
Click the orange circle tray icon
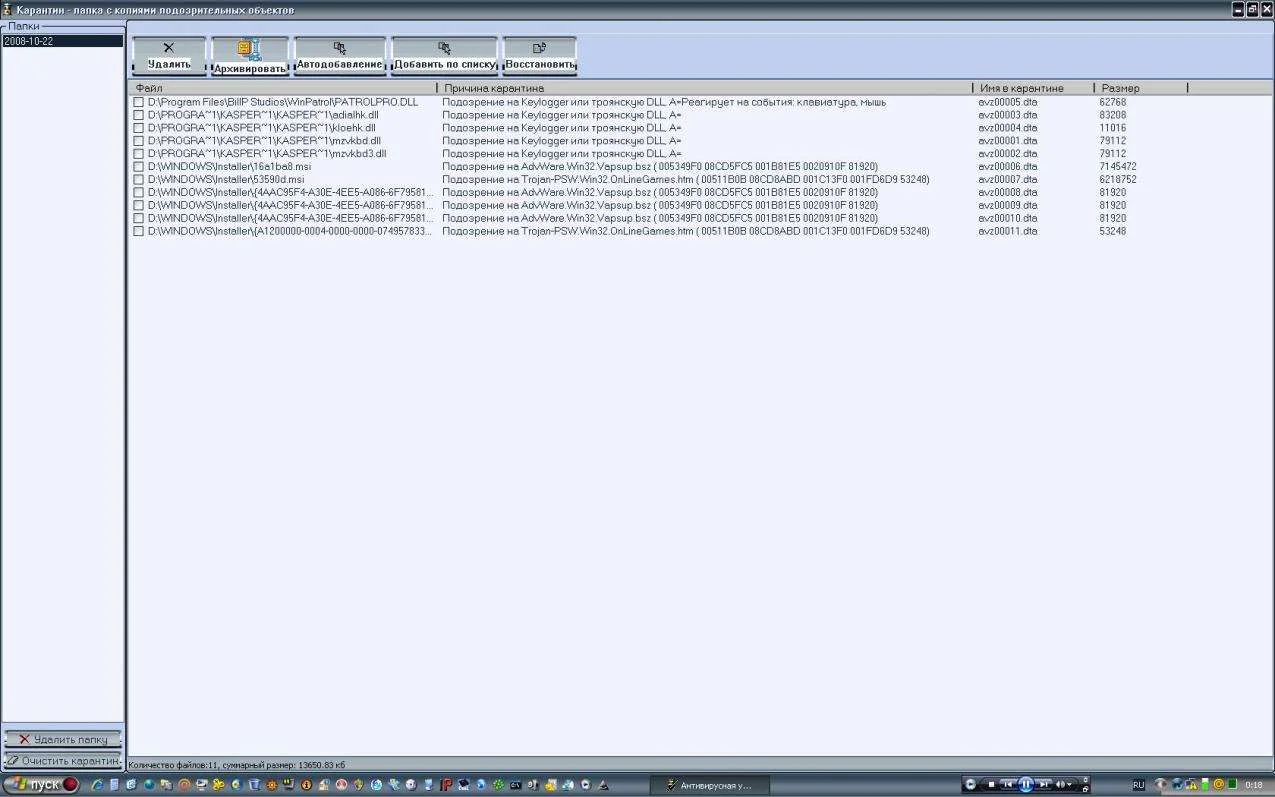[x=1218, y=785]
